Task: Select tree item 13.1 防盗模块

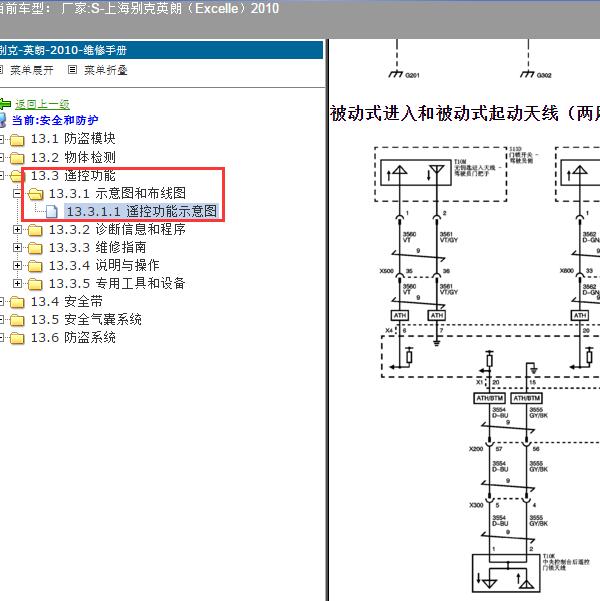Action: [73, 138]
